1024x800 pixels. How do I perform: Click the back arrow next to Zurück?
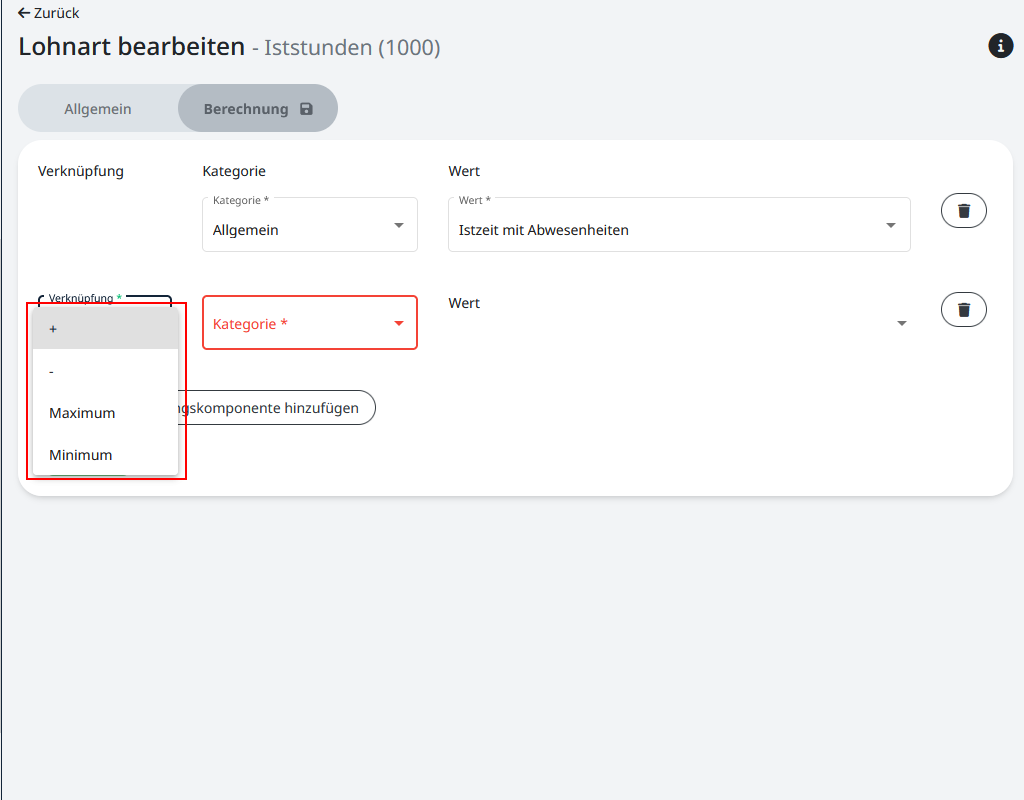tap(24, 13)
